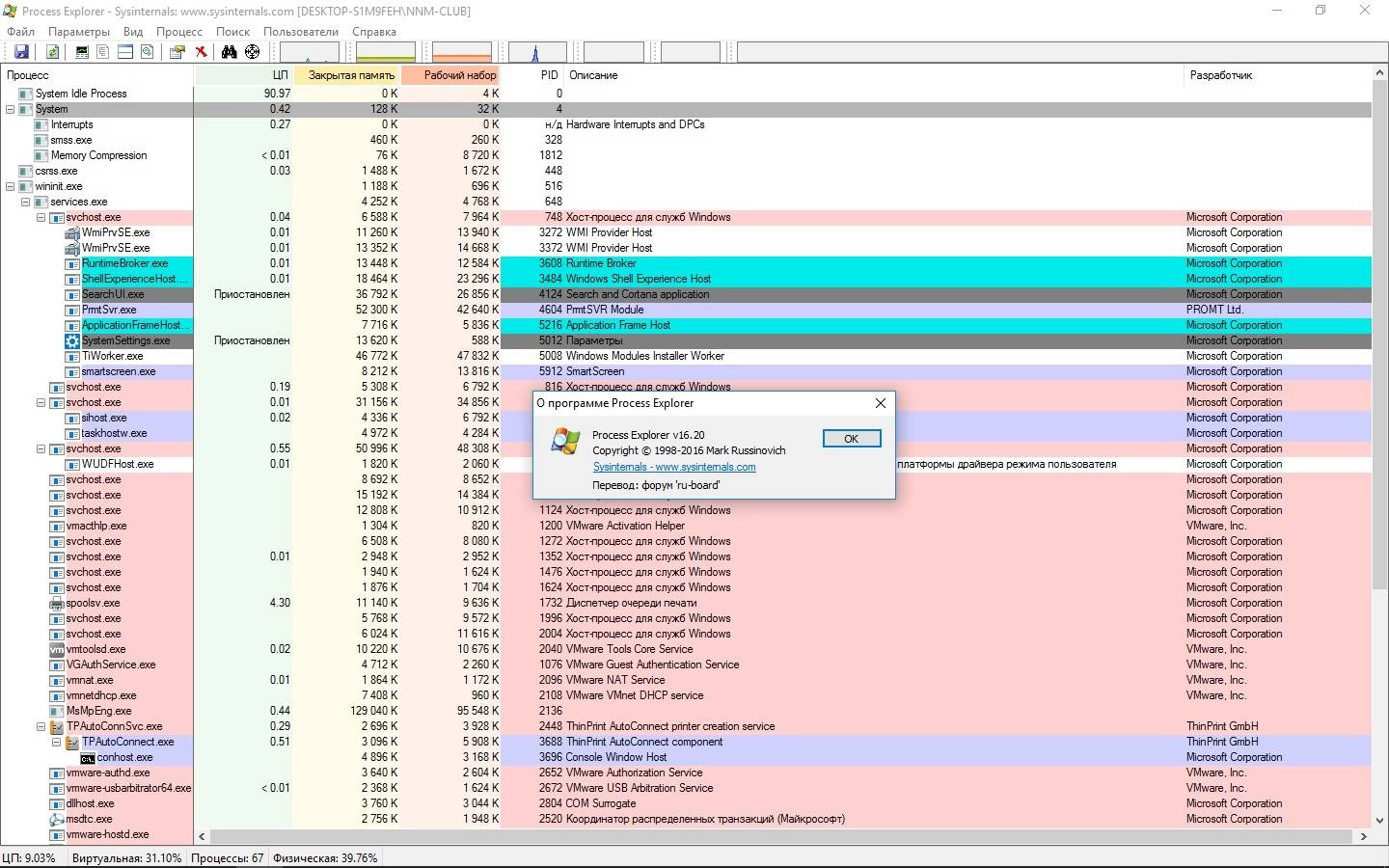
Task: Collapse the TPAutoConnSvc.exe tree node
Action: point(41,726)
